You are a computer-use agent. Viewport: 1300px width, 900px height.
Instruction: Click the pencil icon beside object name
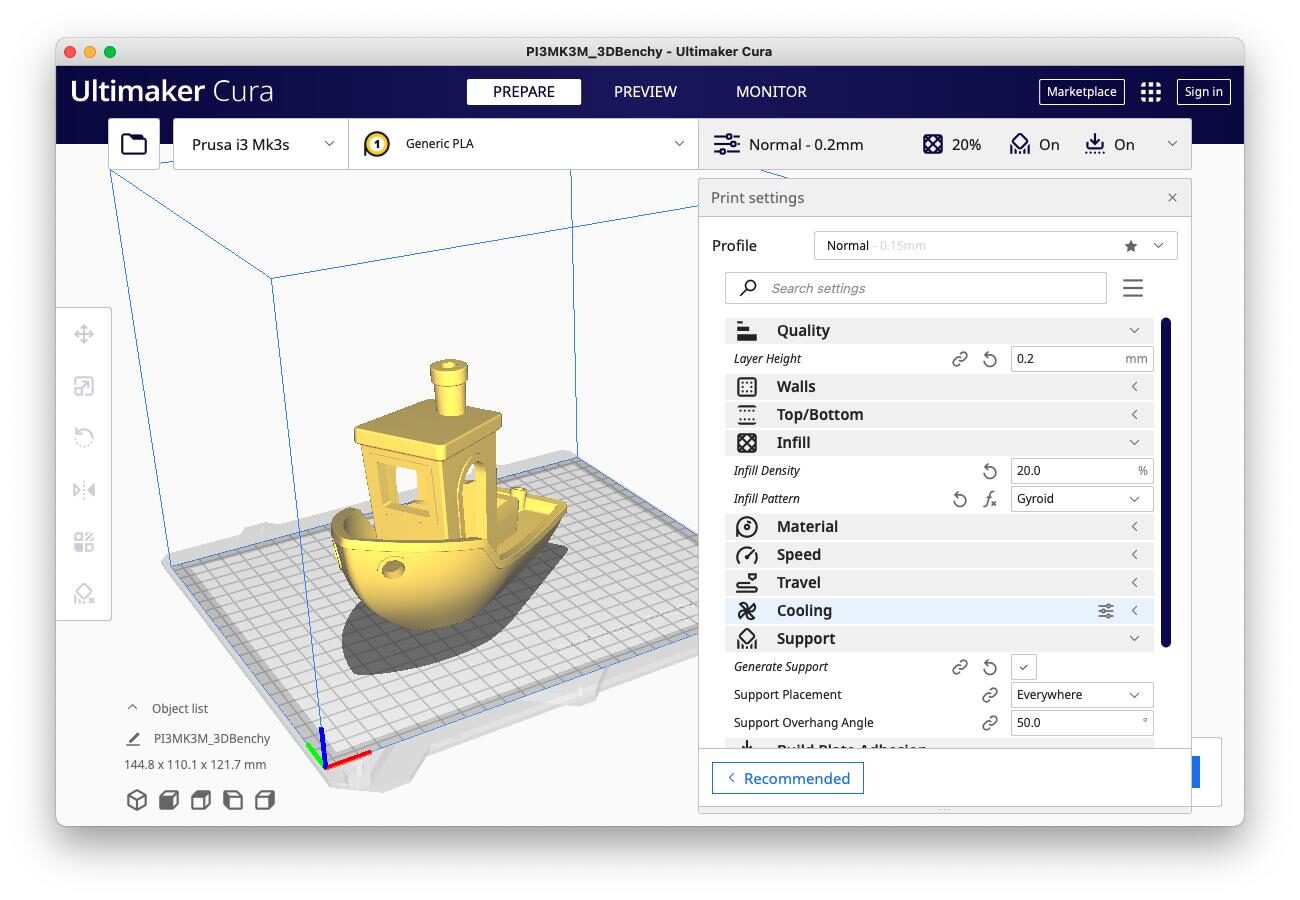133,739
